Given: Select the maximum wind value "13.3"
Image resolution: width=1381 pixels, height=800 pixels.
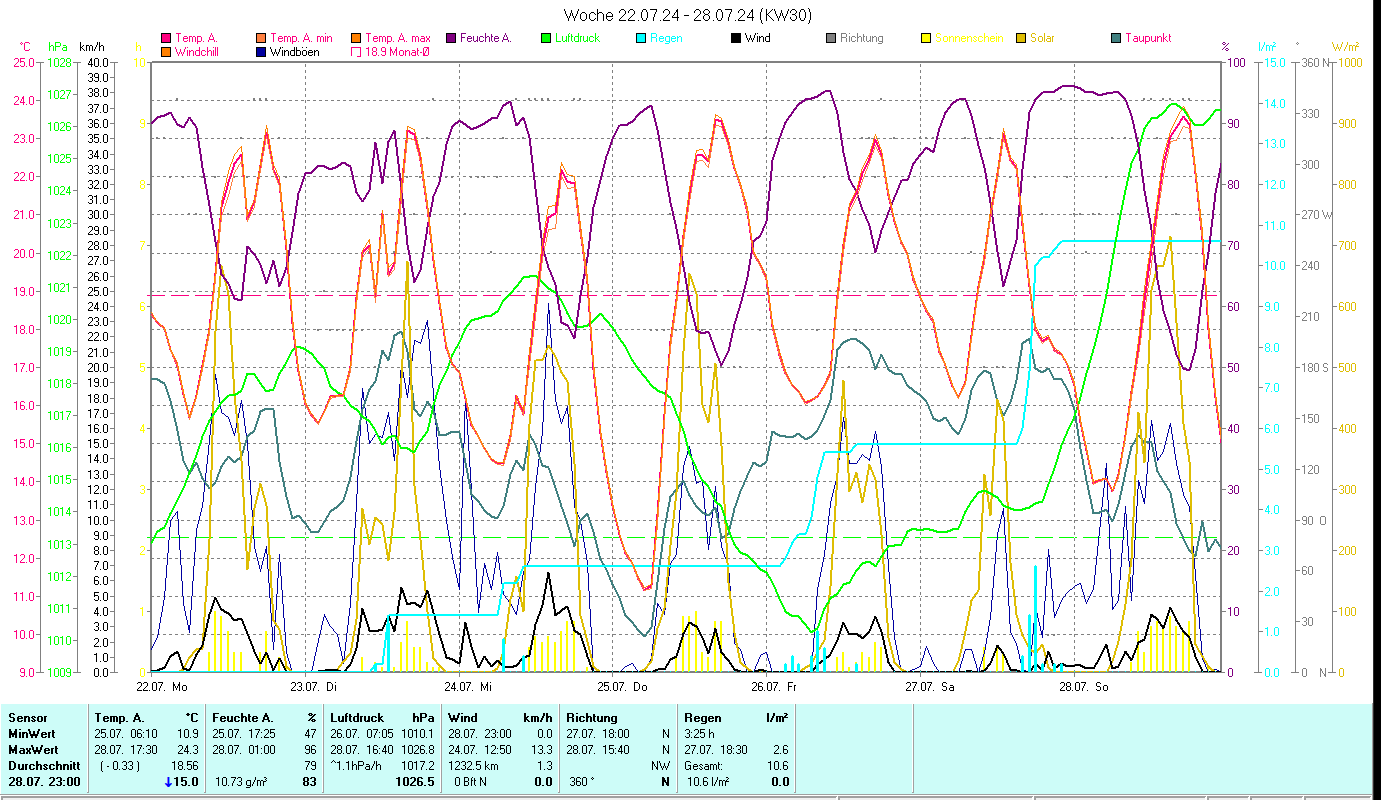Looking at the screenshot, I should tap(542, 750).
